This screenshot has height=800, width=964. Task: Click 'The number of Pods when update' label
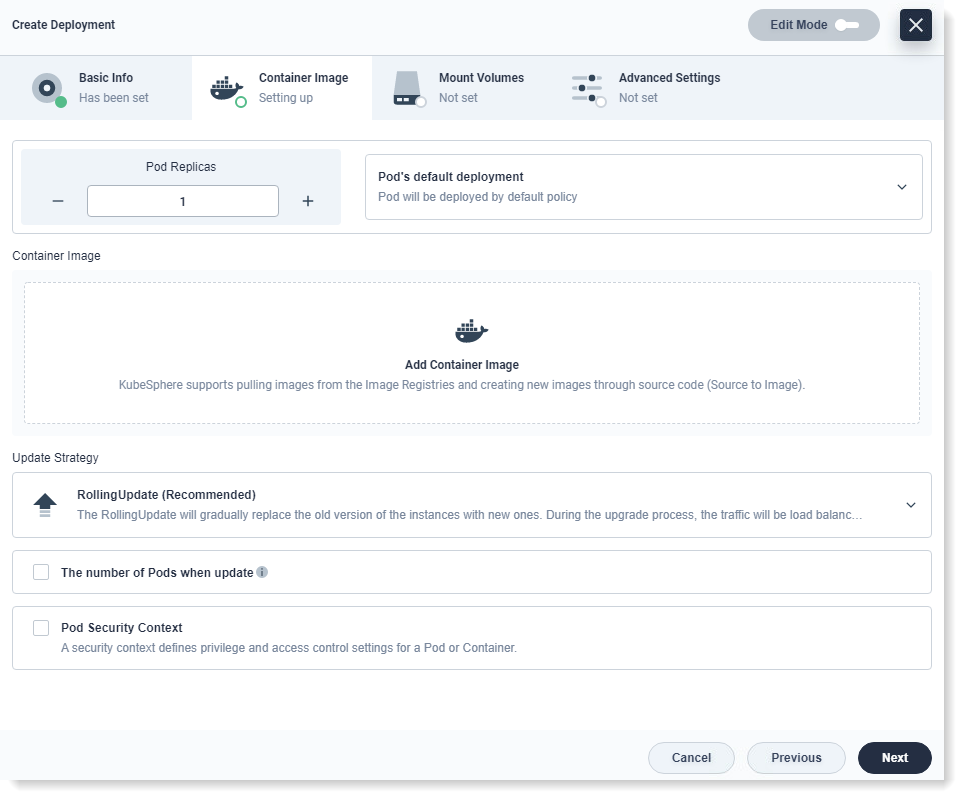[157, 574]
